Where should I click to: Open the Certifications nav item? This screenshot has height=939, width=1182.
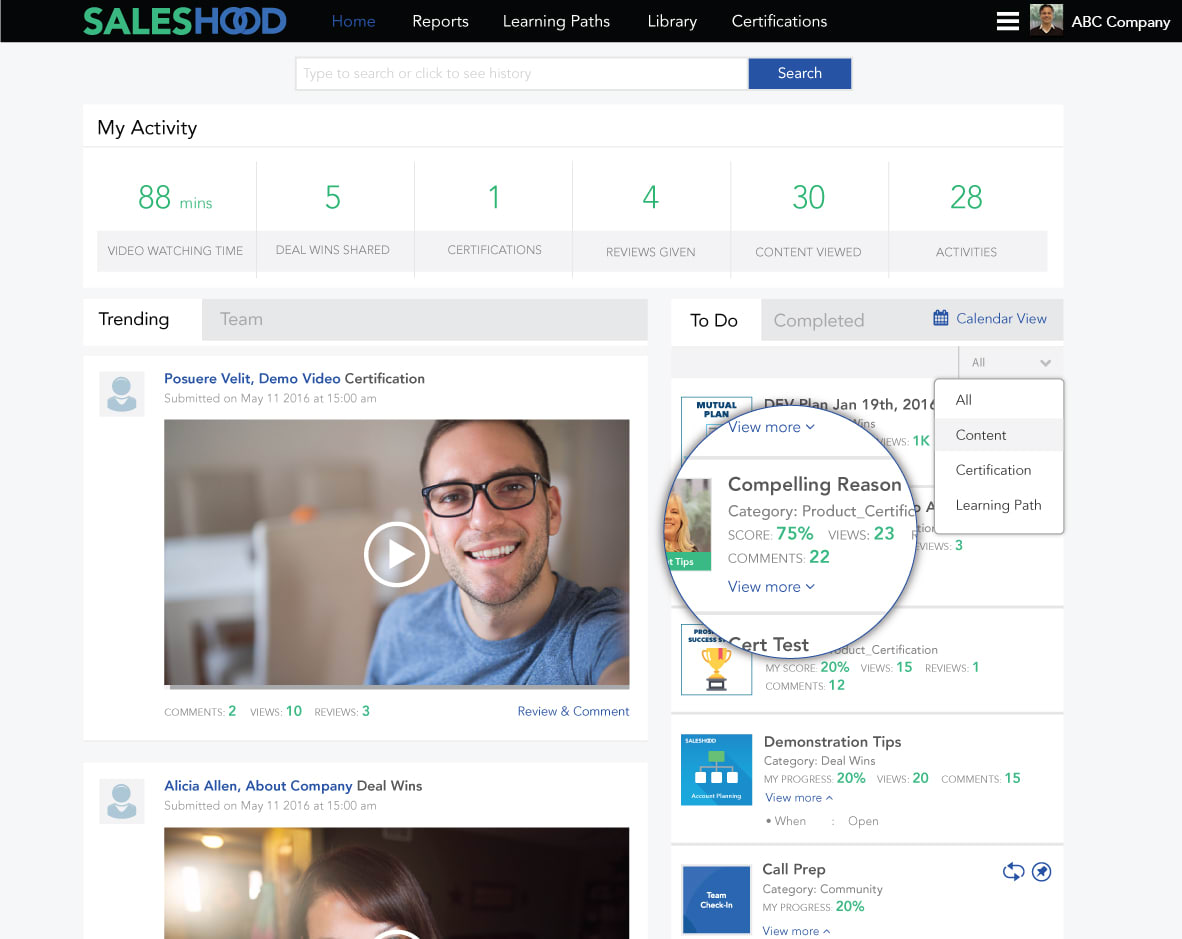coord(779,21)
